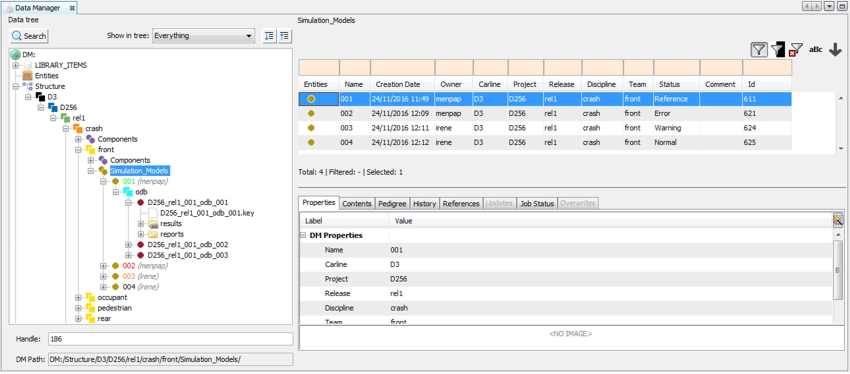
Task: Click the Structure node icon
Action: click(28, 86)
